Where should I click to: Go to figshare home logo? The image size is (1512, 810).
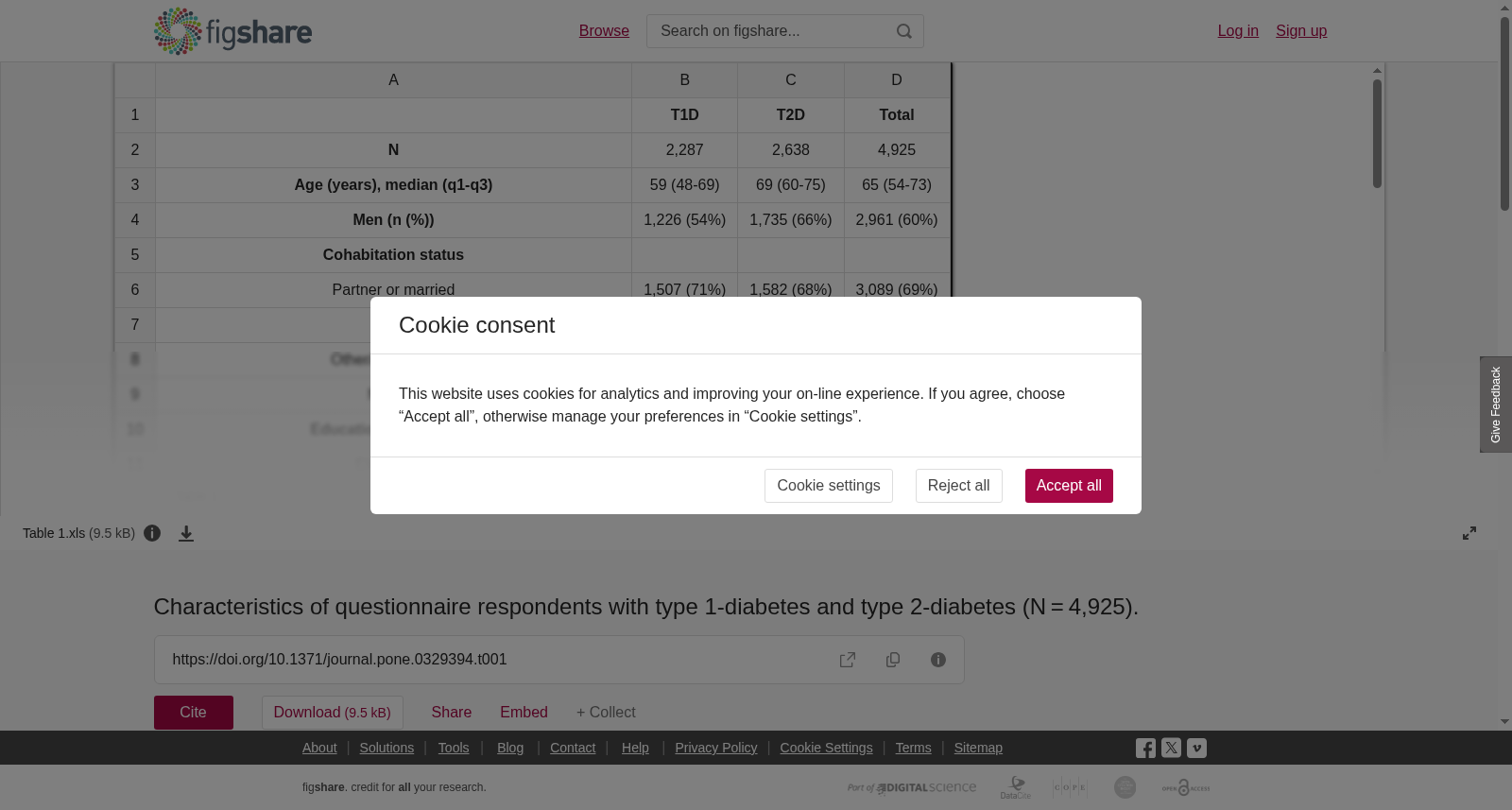pyautogui.click(x=232, y=31)
